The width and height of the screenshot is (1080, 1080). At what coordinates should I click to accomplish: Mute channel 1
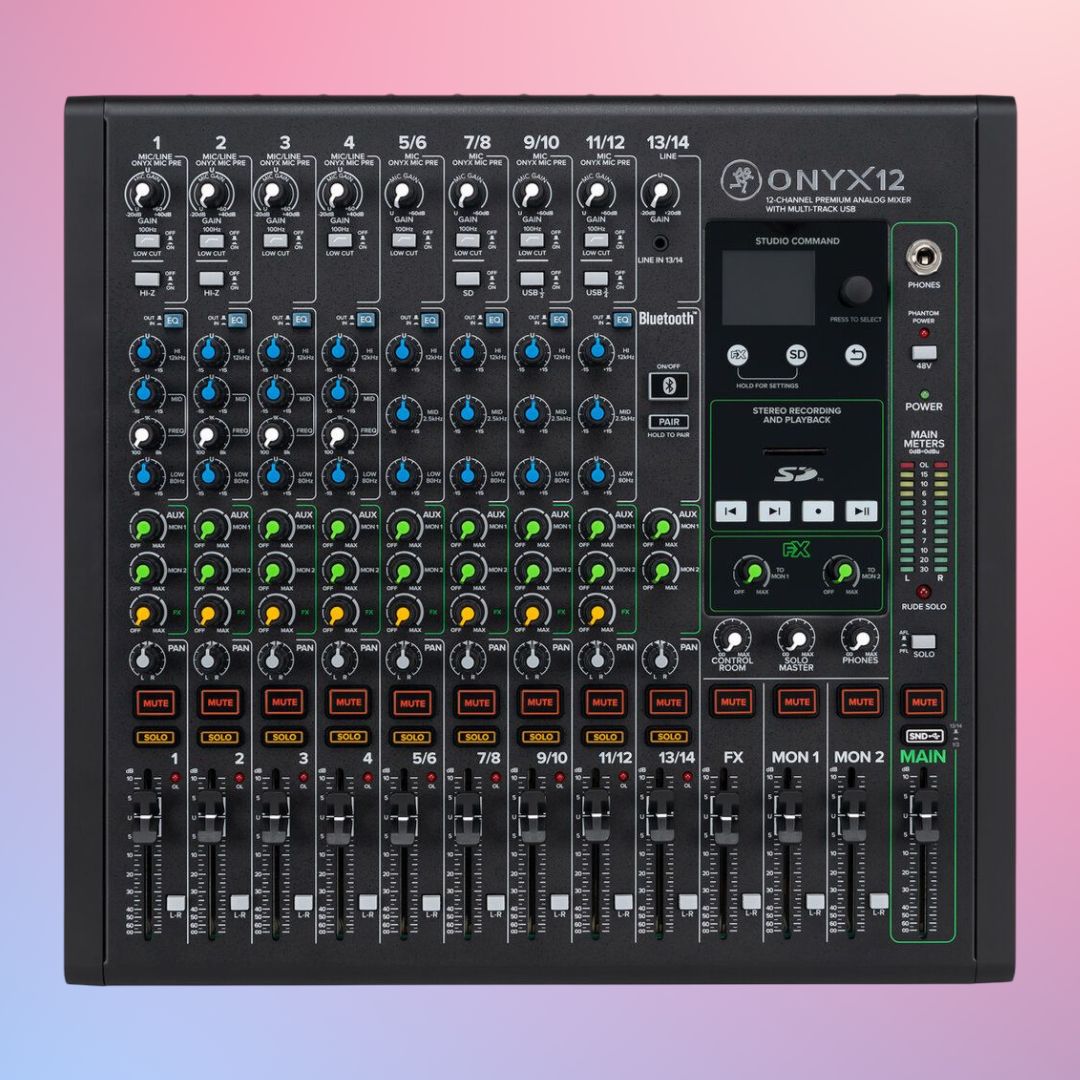tap(156, 702)
